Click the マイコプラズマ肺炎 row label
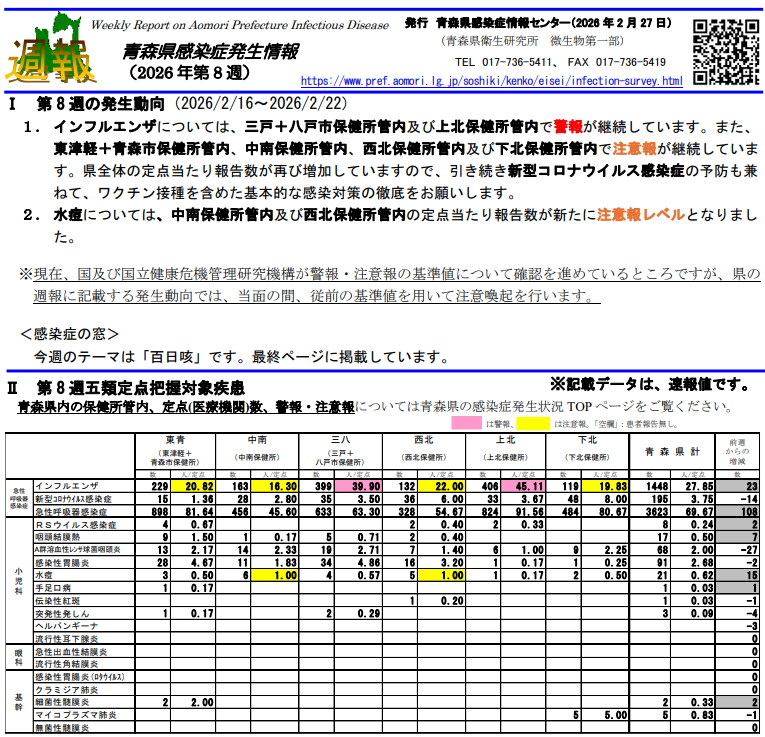The width and height of the screenshot is (765, 737). tap(75, 715)
